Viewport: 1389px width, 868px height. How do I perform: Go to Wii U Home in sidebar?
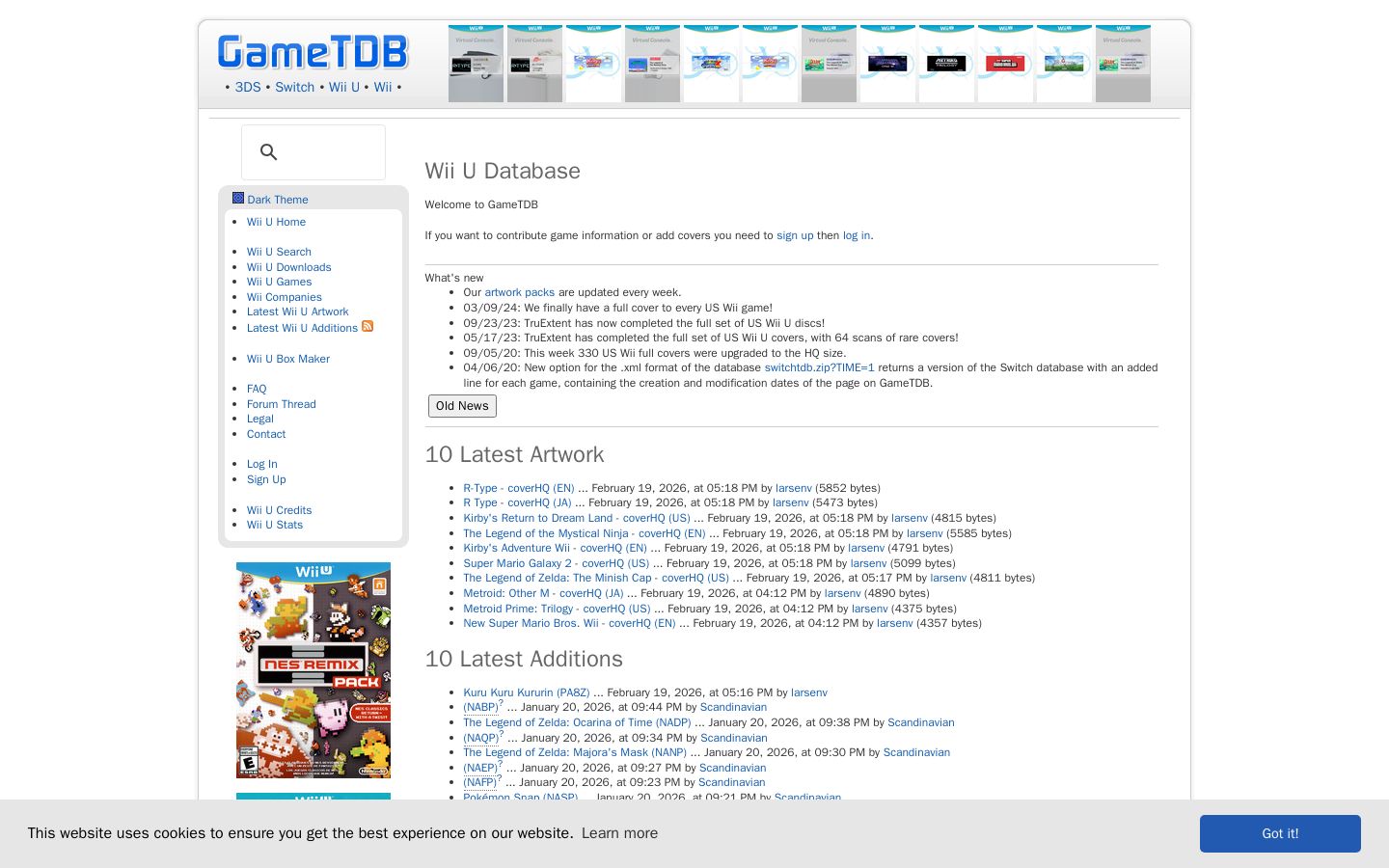point(276,222)
